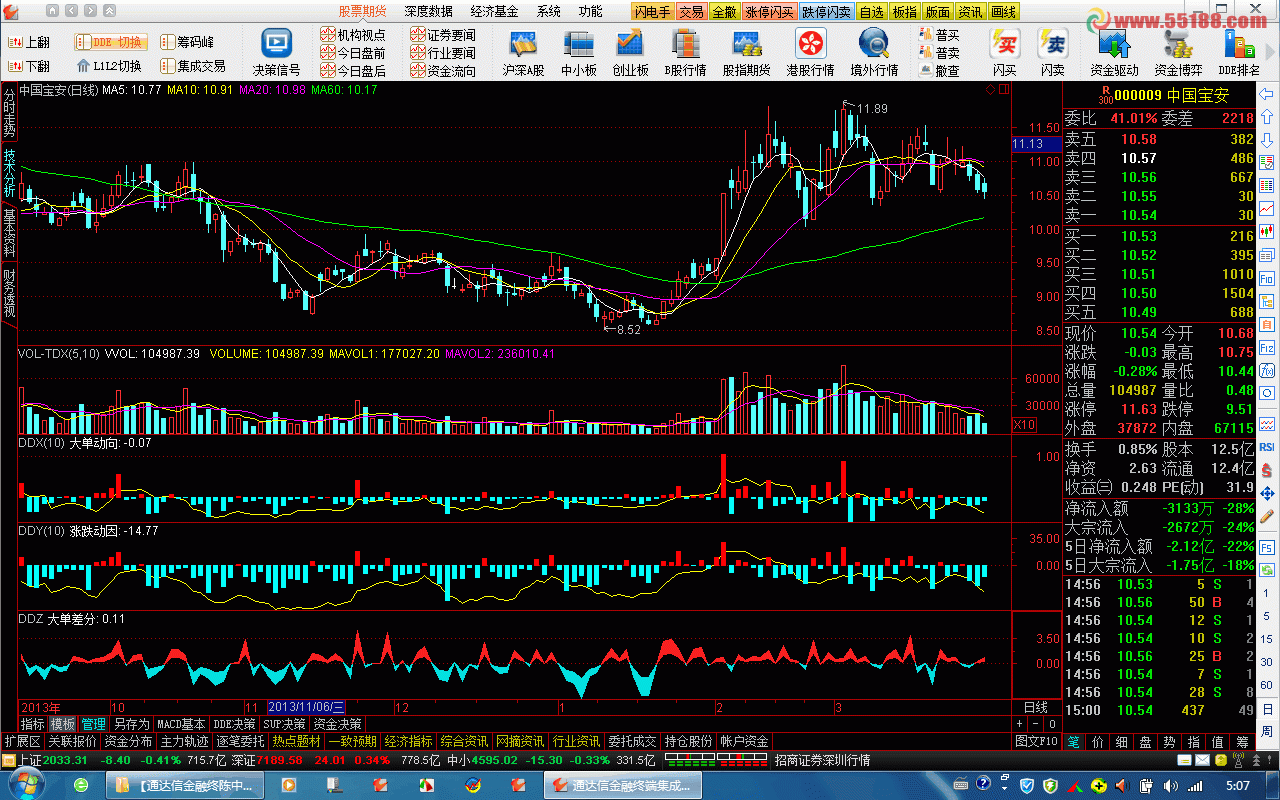
Task: Open the DDE排名 ranking icon
Action: 1240,43
